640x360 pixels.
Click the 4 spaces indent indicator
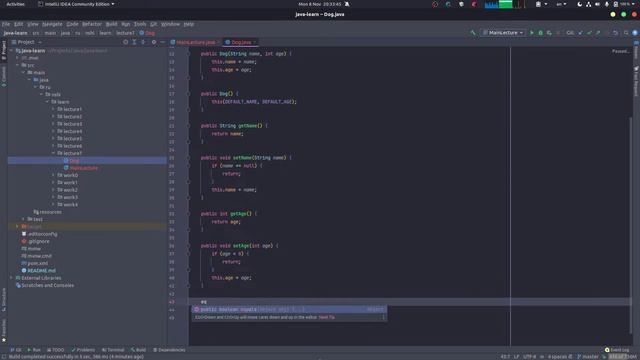(557, 356)
